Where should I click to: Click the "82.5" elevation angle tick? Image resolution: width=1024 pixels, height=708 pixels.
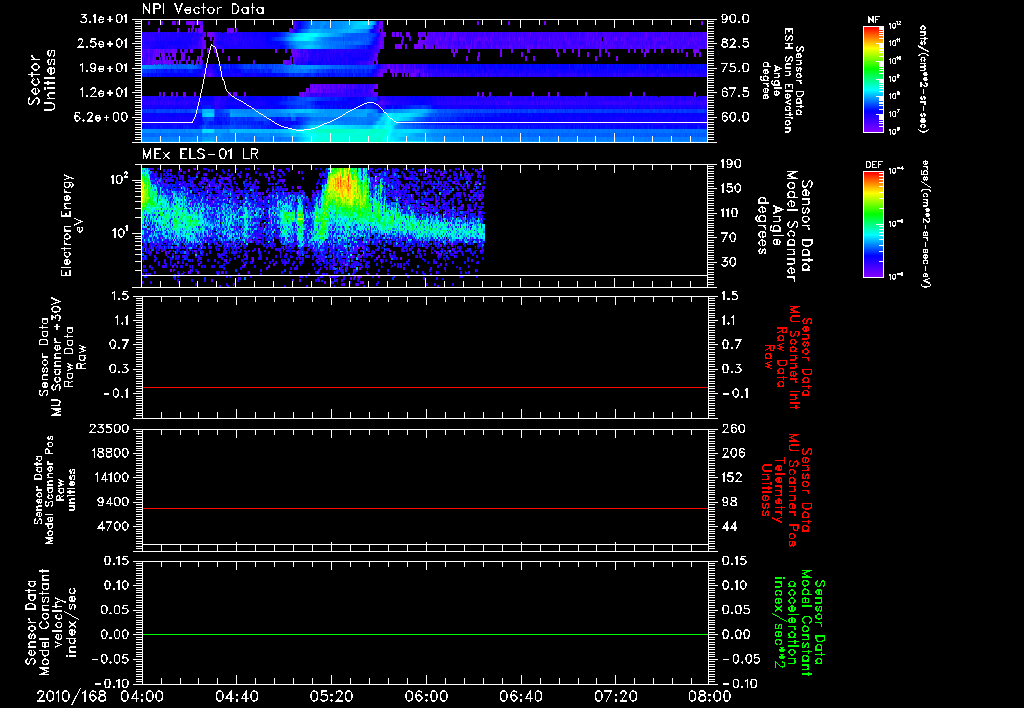tap(735, 43)
